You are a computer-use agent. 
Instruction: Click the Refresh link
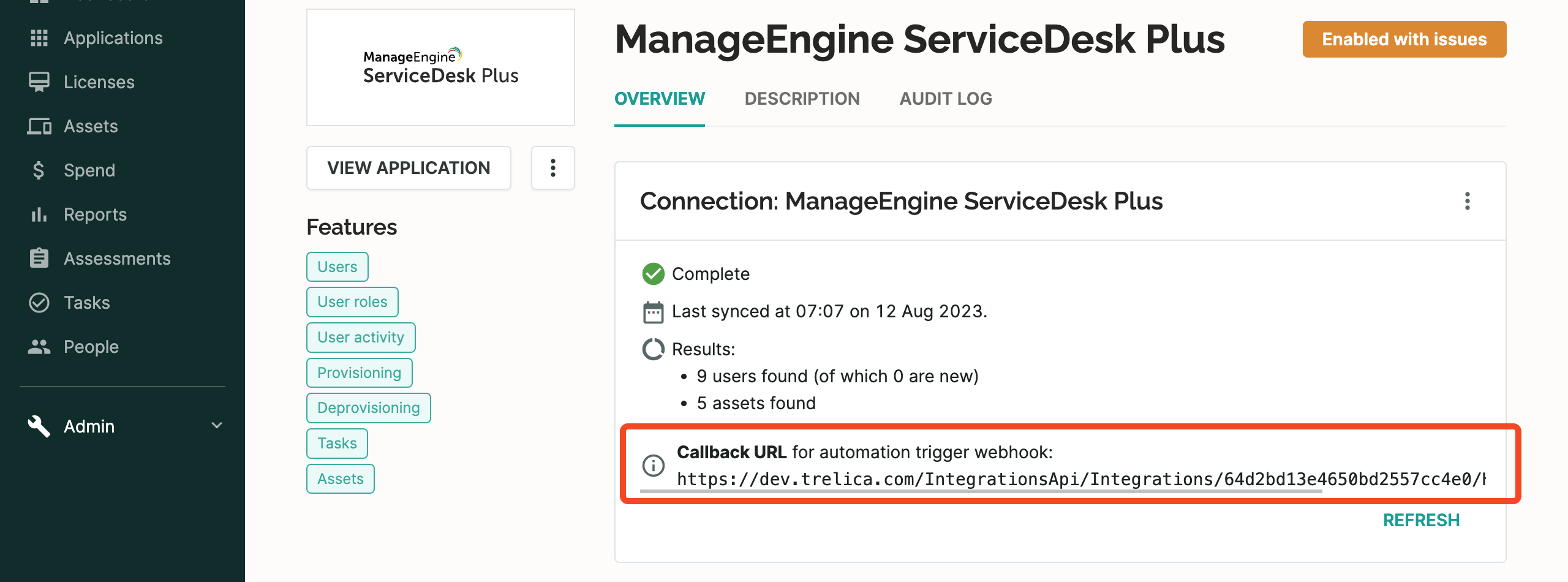coord(1421,520)
